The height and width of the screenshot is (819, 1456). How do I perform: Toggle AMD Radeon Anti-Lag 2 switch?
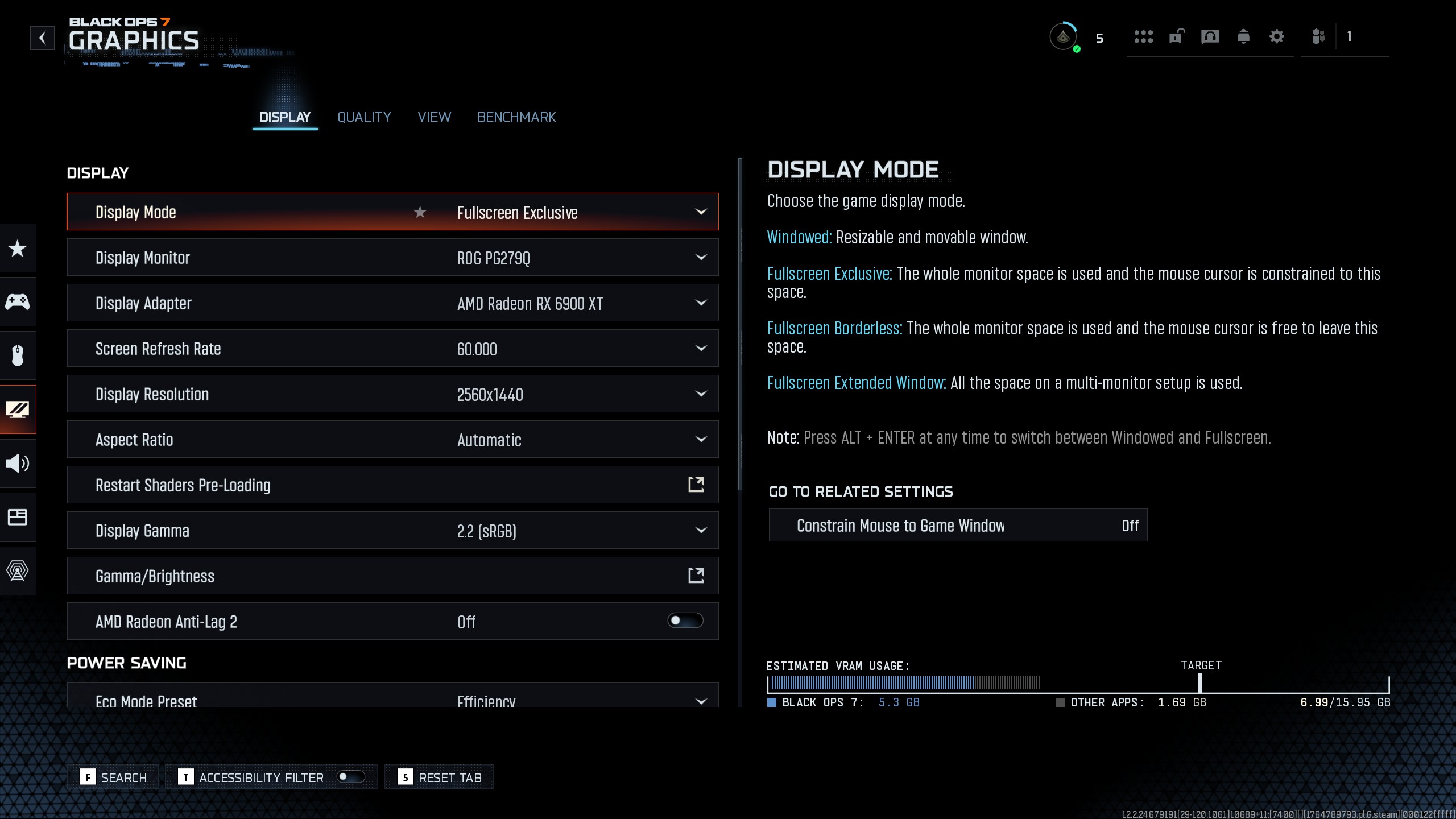pos(685,621)
